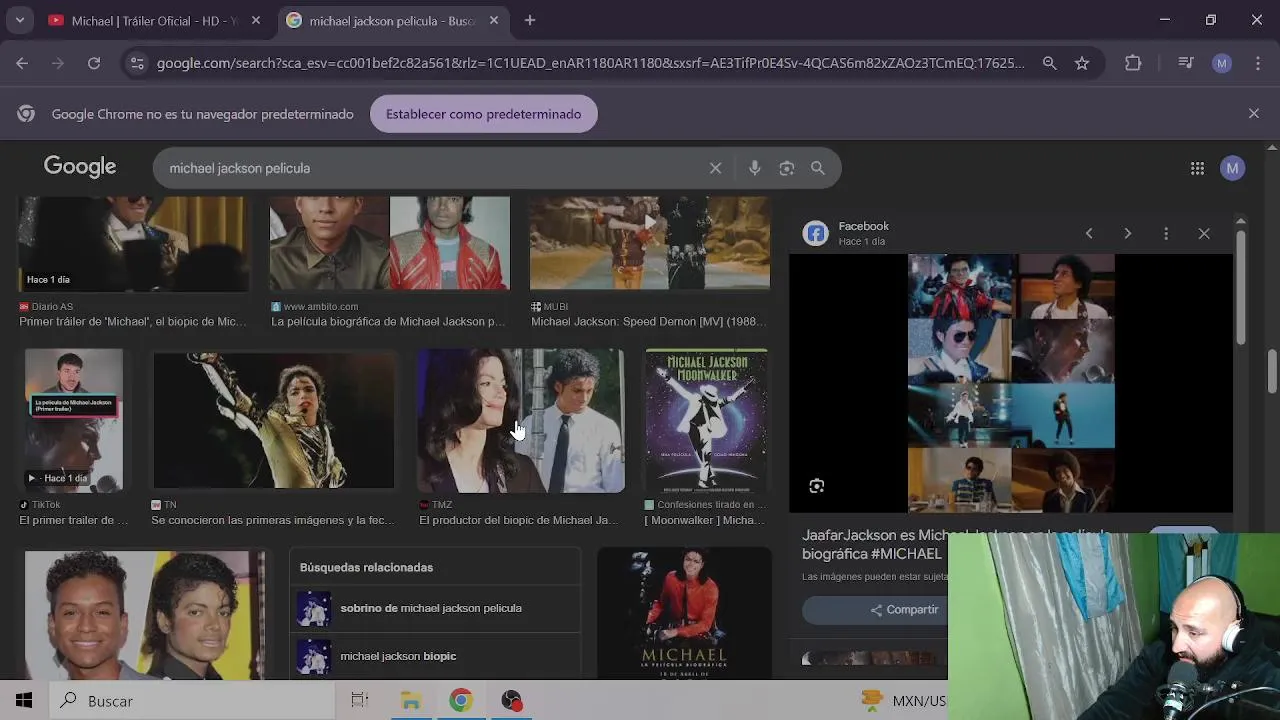Open Task View on the taskbar
This screenshot has width=1280, height=720.
360,701
